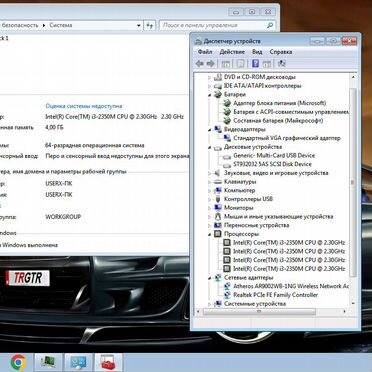Click icon of Батарея с ACPI-совместимым управлением
372x372 pixels.
[227, 112]
